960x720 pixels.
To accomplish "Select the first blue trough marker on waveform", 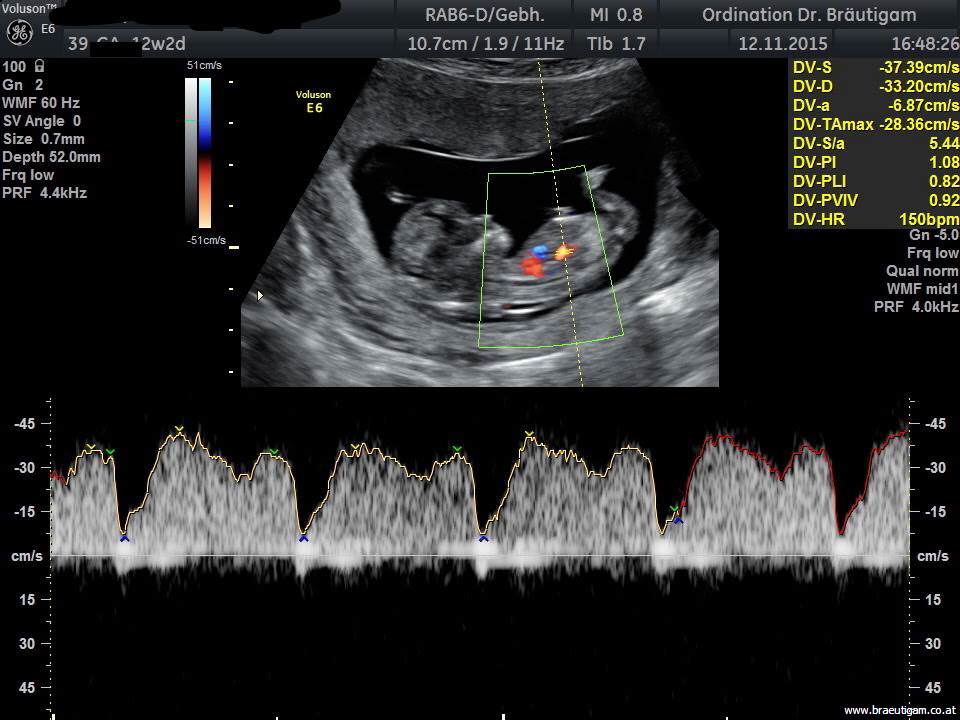I will coord(124,538).
